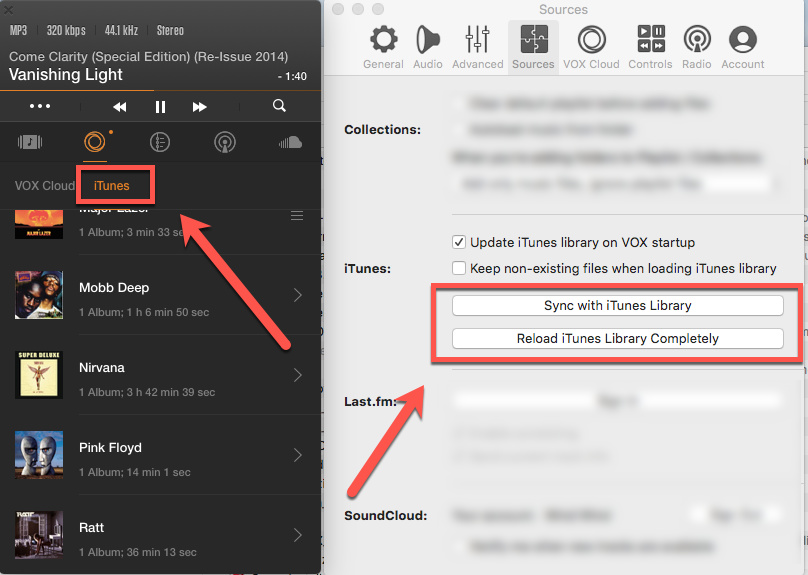This screenshot has width=808, height=575.
Task: Select the Mobb Deep artist name
Action: [114, 288]
